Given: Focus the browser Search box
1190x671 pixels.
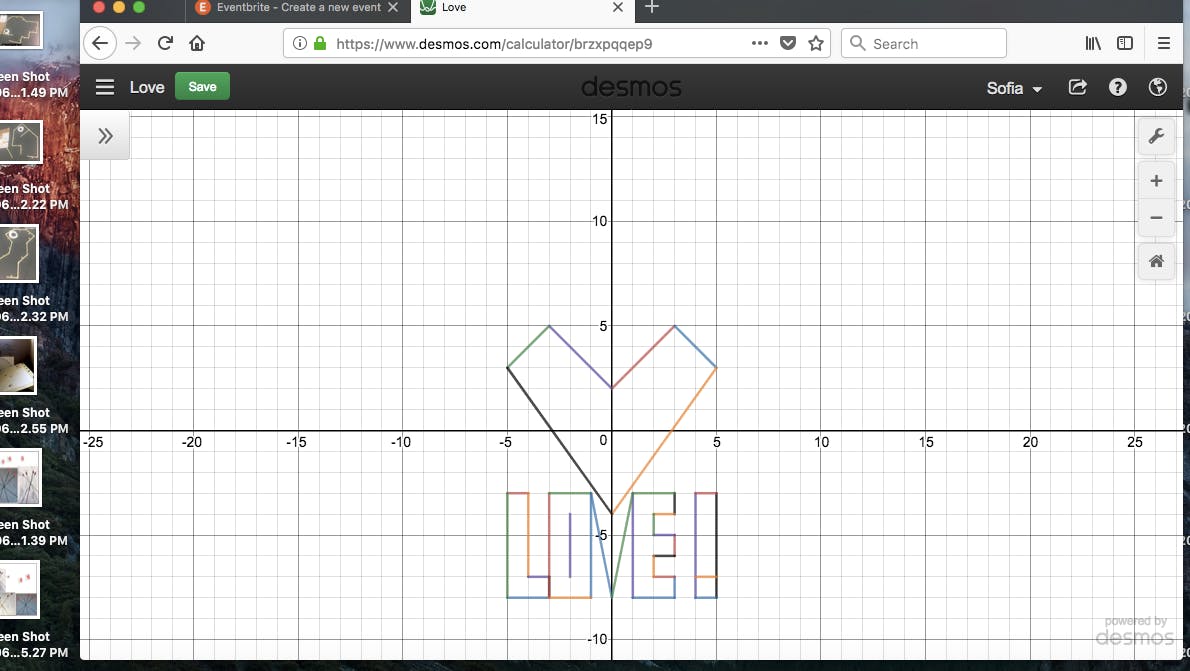Looking at the screenshot, I should (x=924, y=43).
